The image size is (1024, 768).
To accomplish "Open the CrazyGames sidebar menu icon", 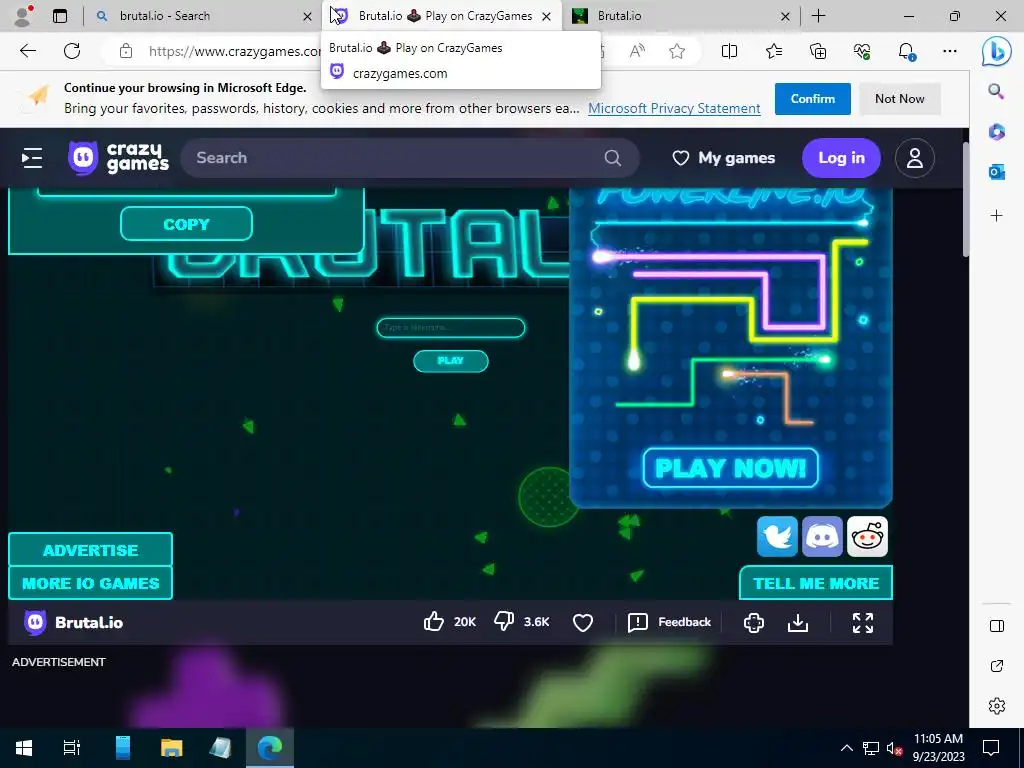I will pos(31,157).
